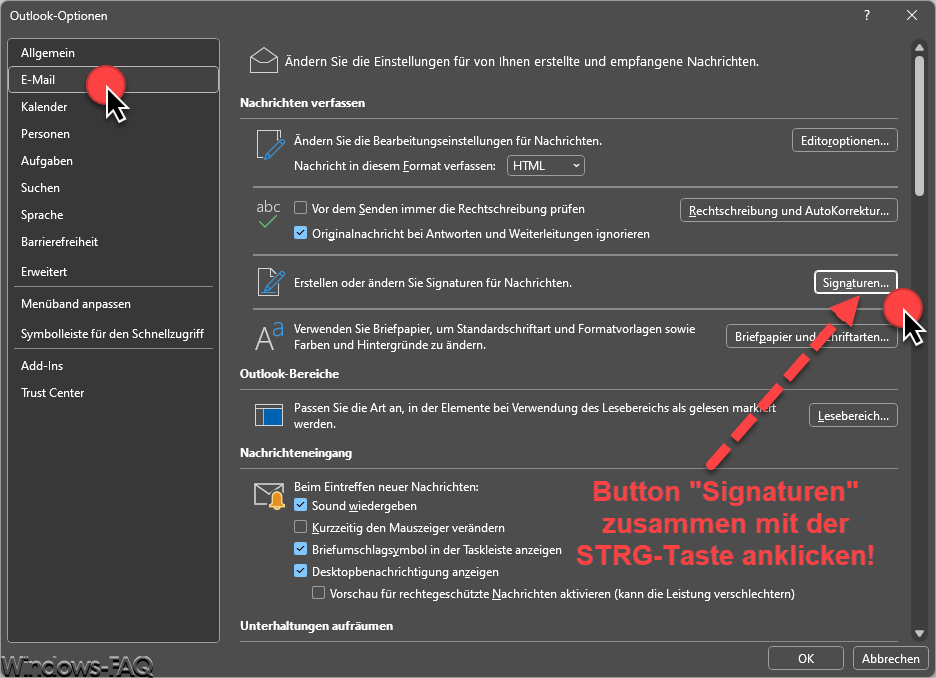Open the Erweitert category
The image size is (936, 678).
113,272
